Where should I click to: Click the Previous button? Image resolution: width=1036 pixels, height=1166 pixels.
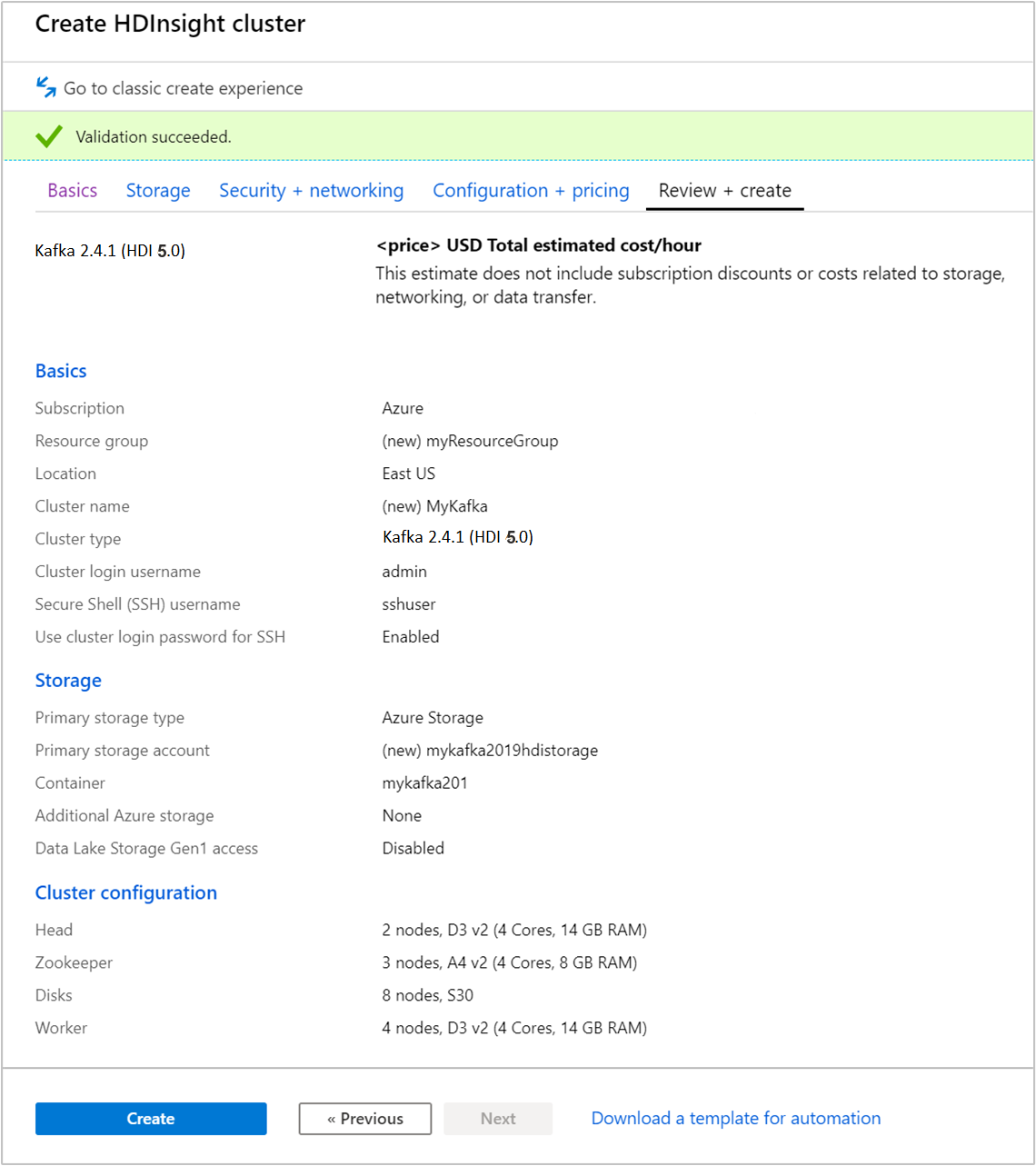(x=364, y=1118)
